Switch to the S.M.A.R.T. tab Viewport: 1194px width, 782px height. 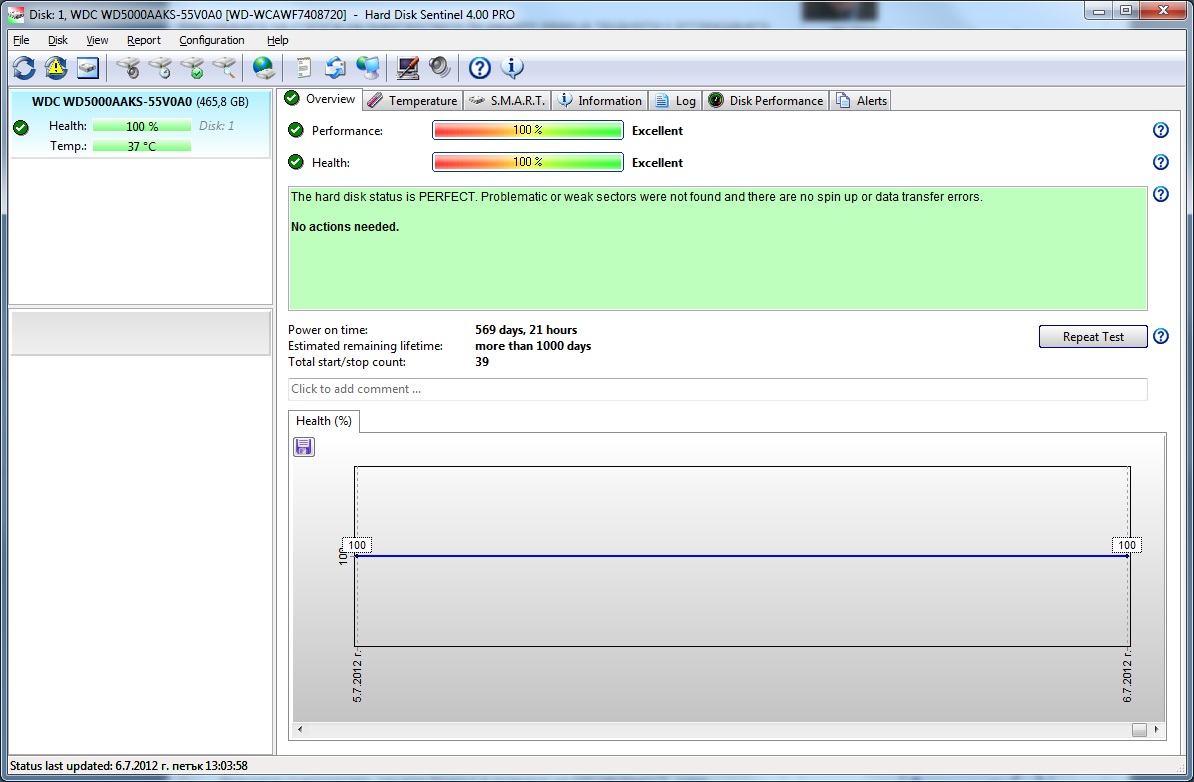507,101
